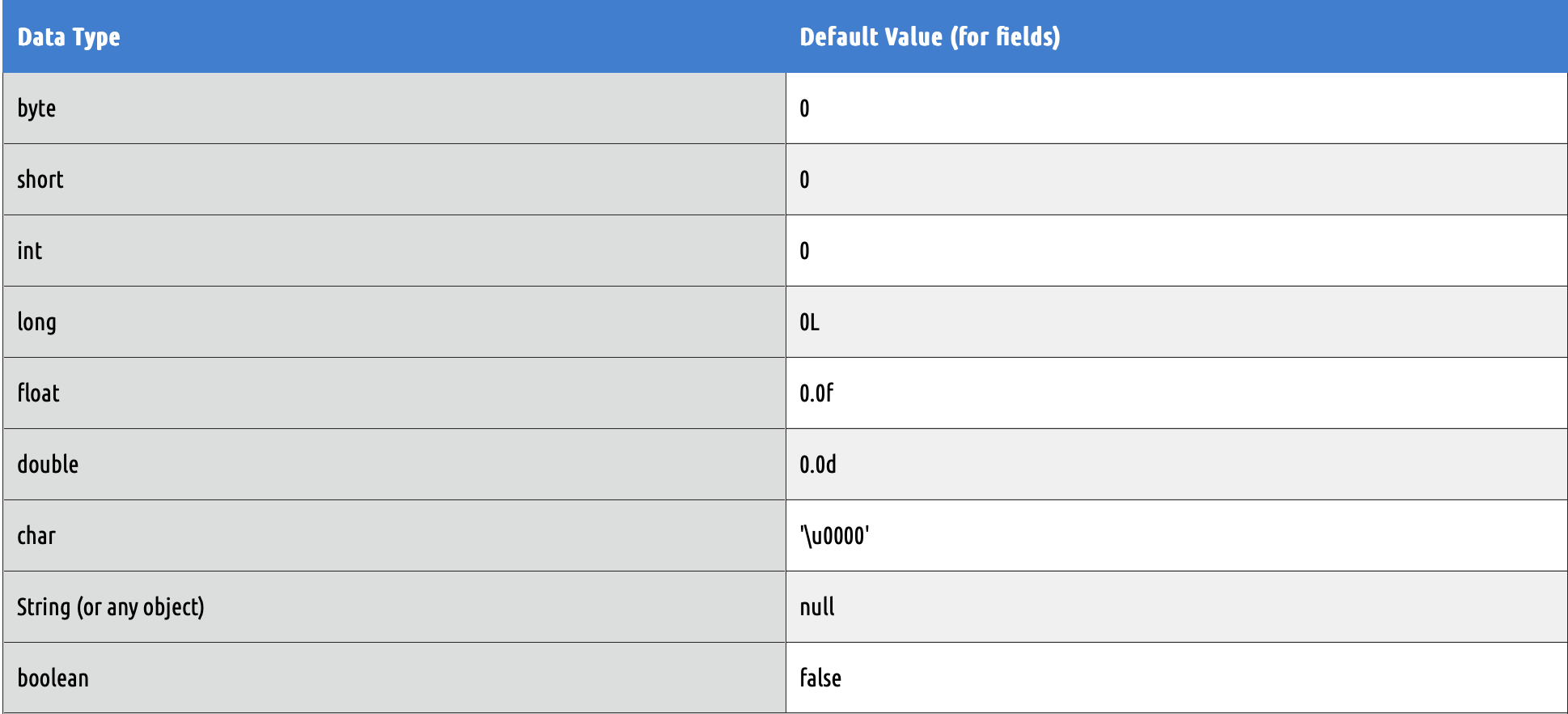Click the null default value cell
The image size is (1568, 714).
pos(1176,607)
